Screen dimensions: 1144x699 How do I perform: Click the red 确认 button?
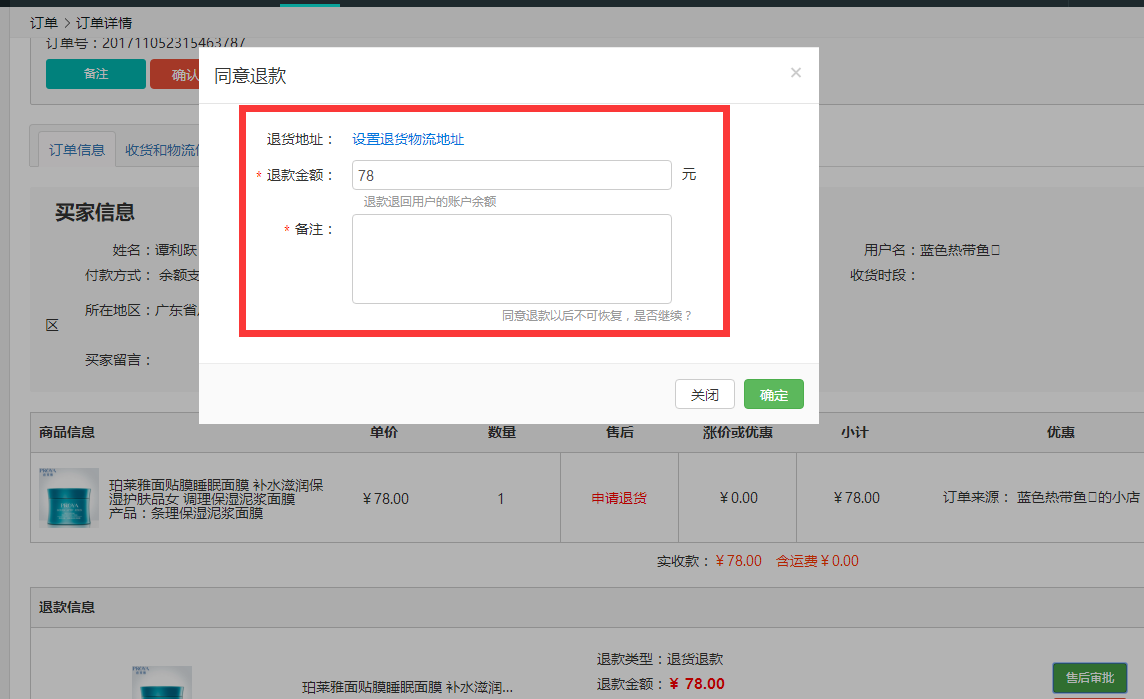176,74
